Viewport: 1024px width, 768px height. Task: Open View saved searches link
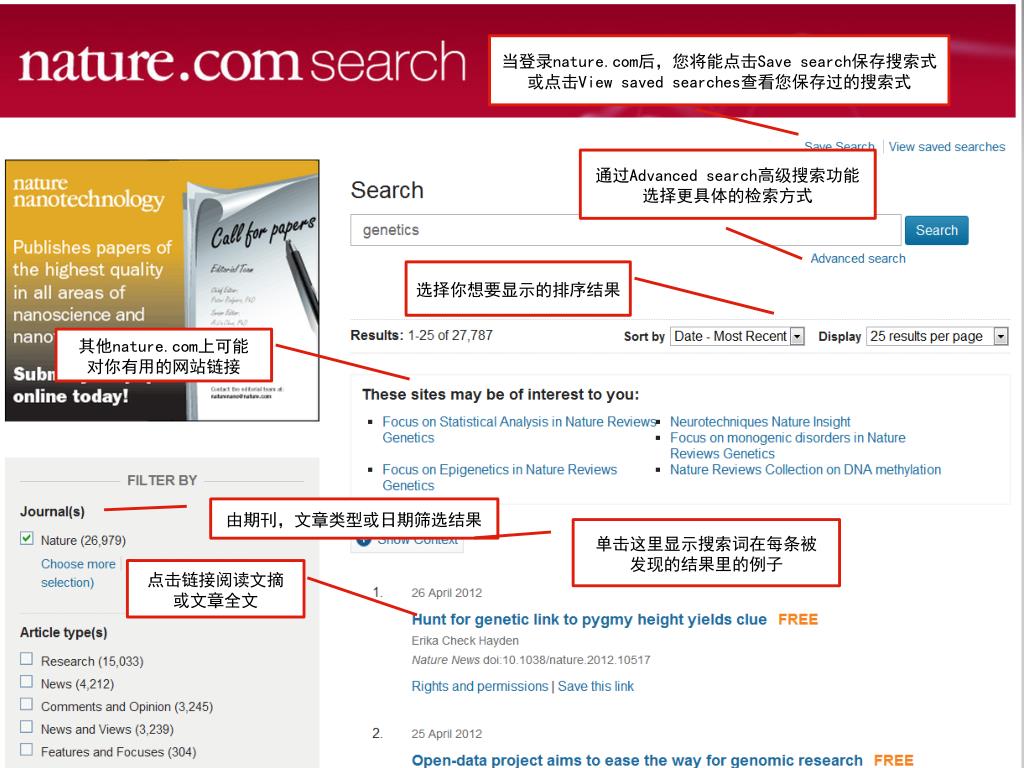click(x=946, y=147)
